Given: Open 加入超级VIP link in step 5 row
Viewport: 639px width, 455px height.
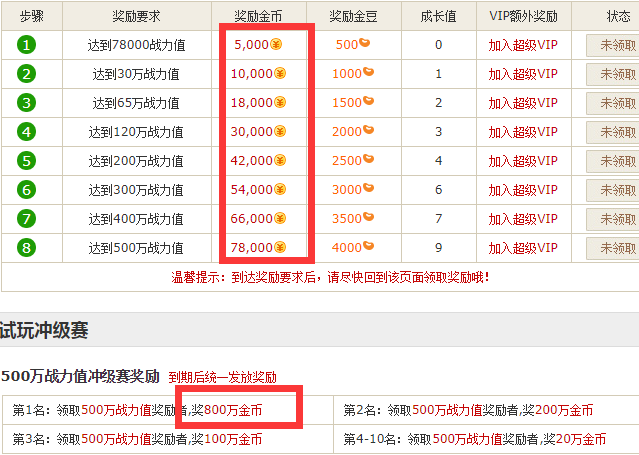Looking at the screenshot, I should point(523,161).
